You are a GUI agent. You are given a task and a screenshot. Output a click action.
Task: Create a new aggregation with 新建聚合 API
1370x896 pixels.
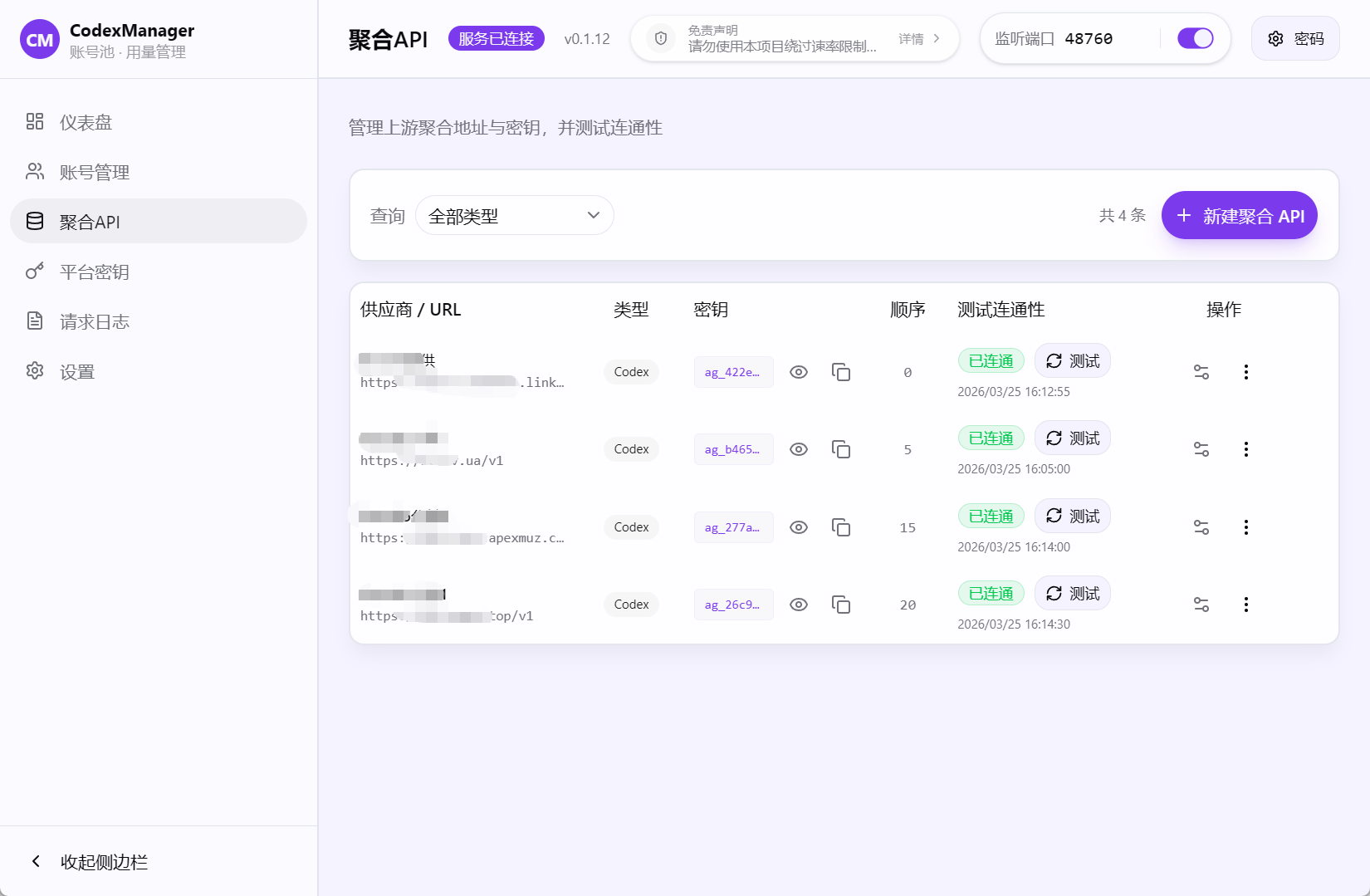click(x=1239, y=215)
